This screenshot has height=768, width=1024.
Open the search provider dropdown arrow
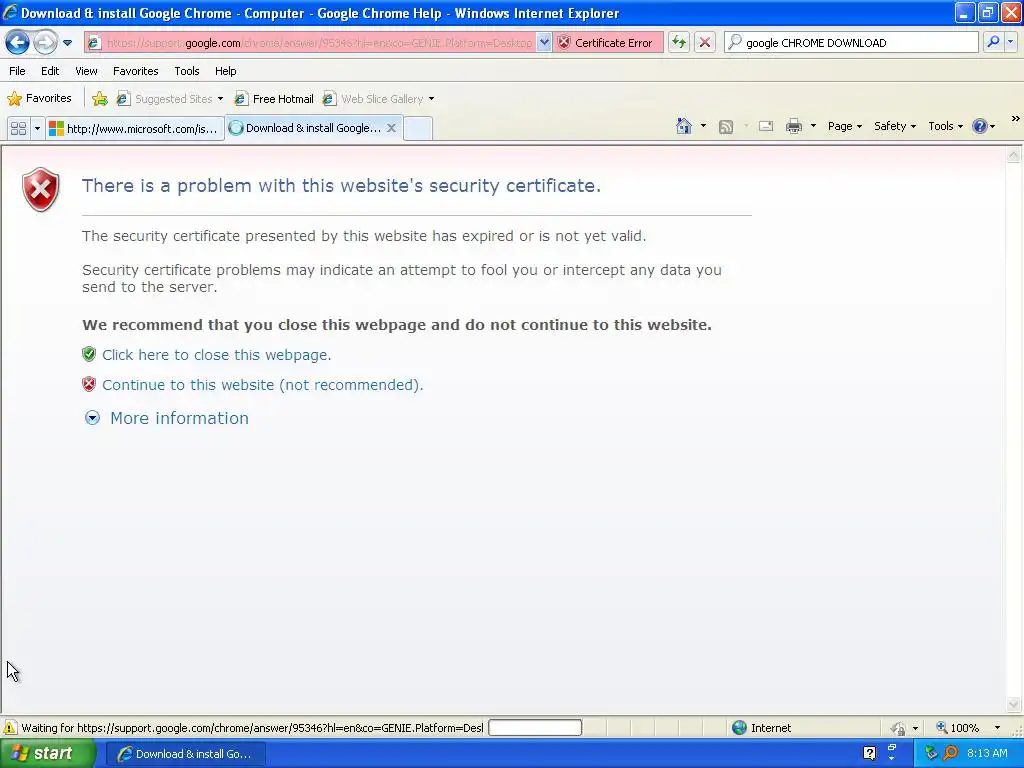pos(1010,43)
